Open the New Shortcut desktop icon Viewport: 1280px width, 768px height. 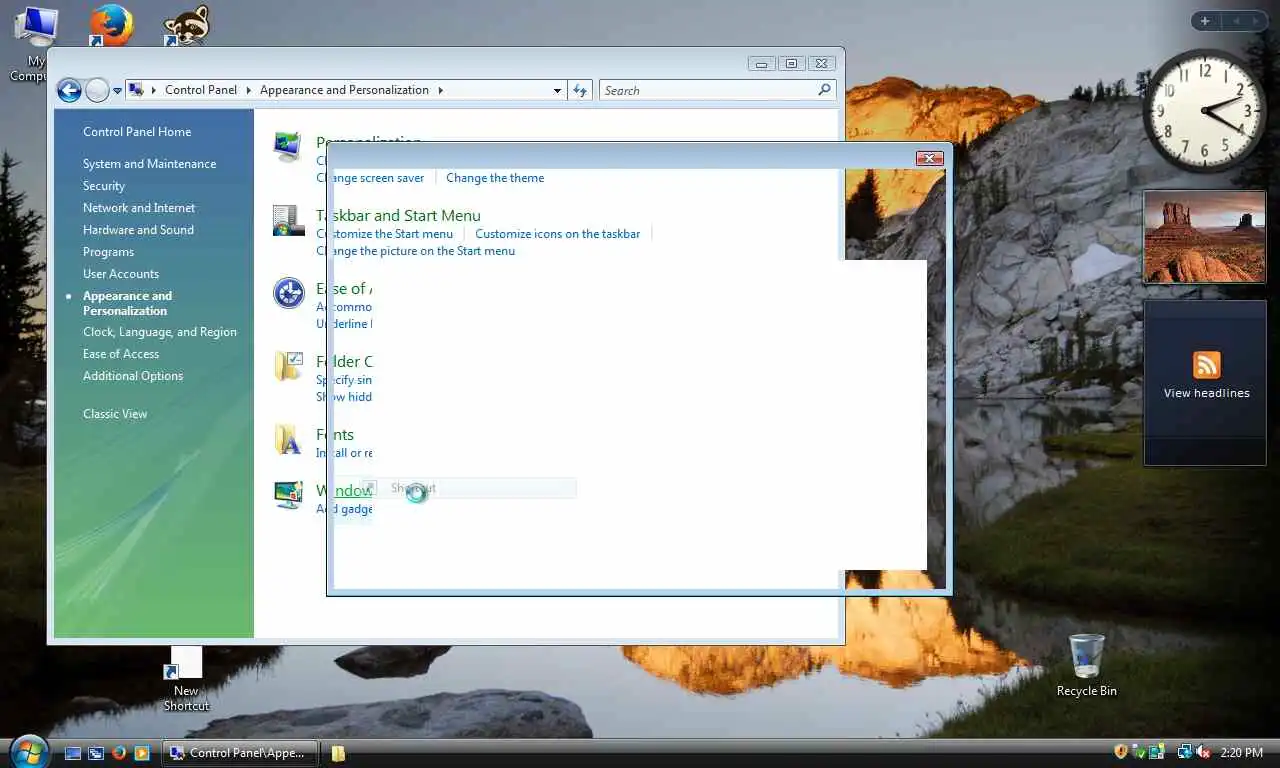[x=186, y=679]
